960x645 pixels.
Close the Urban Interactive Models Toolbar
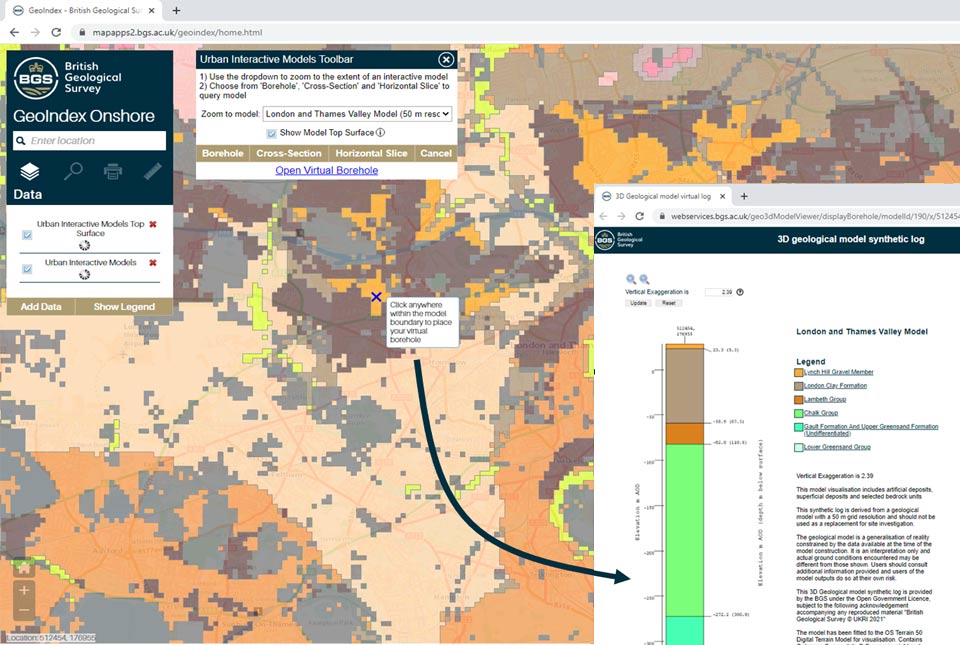point(446,59)
